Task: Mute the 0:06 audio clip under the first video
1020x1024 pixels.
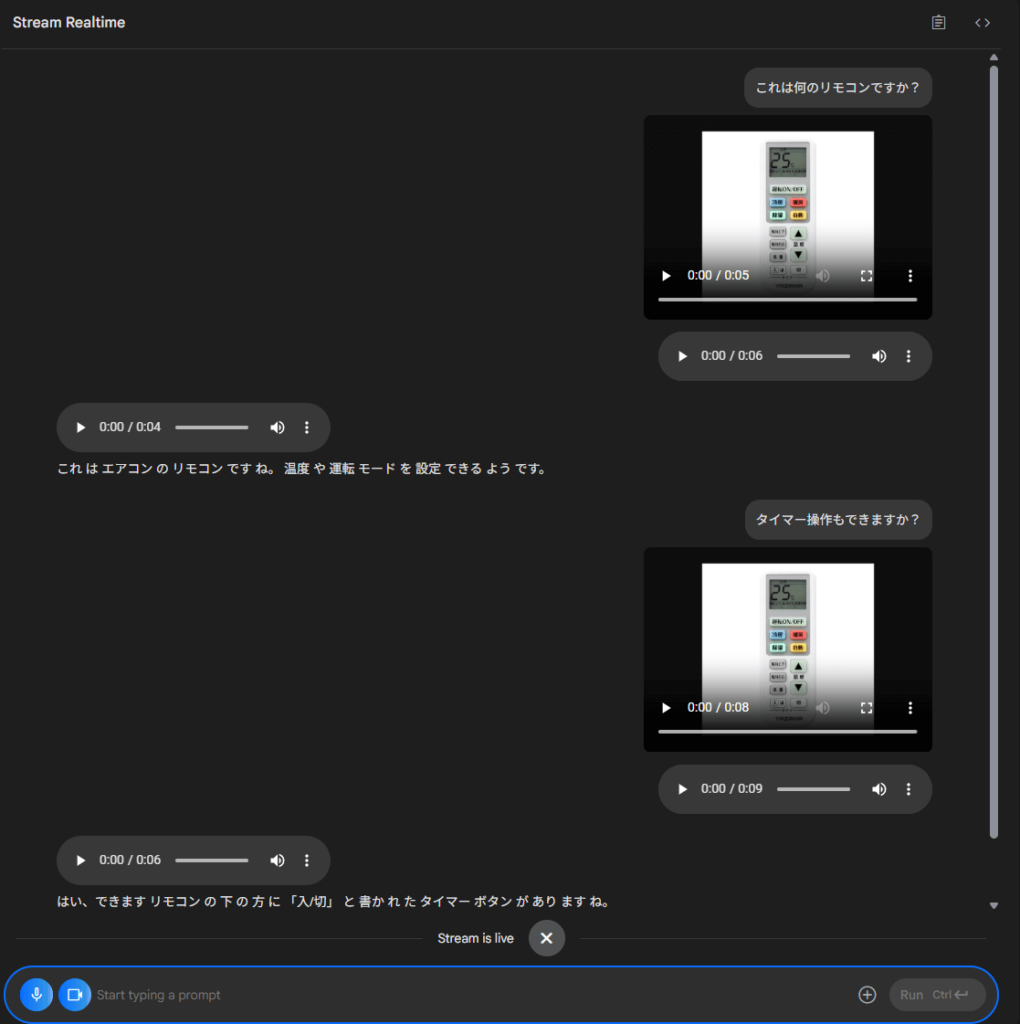Action: point(879,356)
